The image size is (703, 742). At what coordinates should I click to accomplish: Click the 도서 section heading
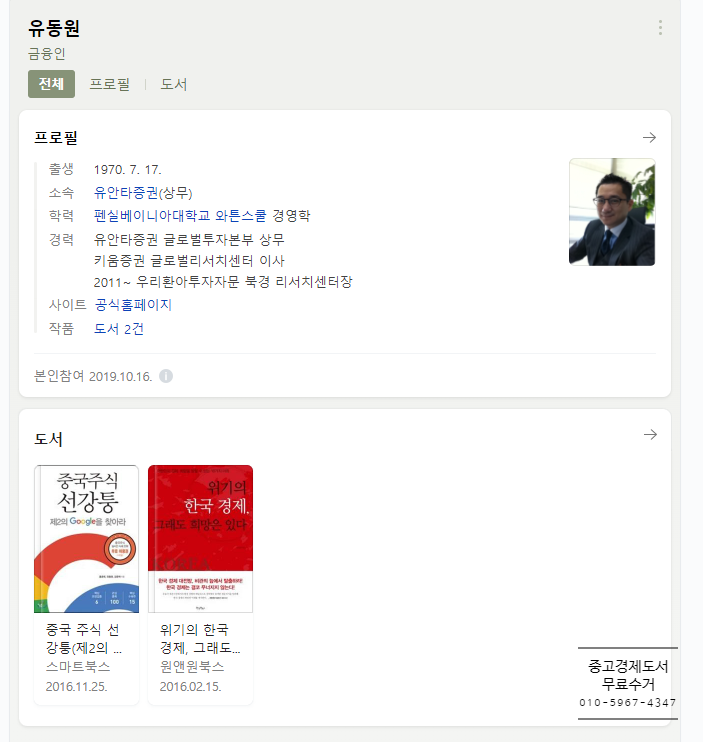click(x=48, y=439)
